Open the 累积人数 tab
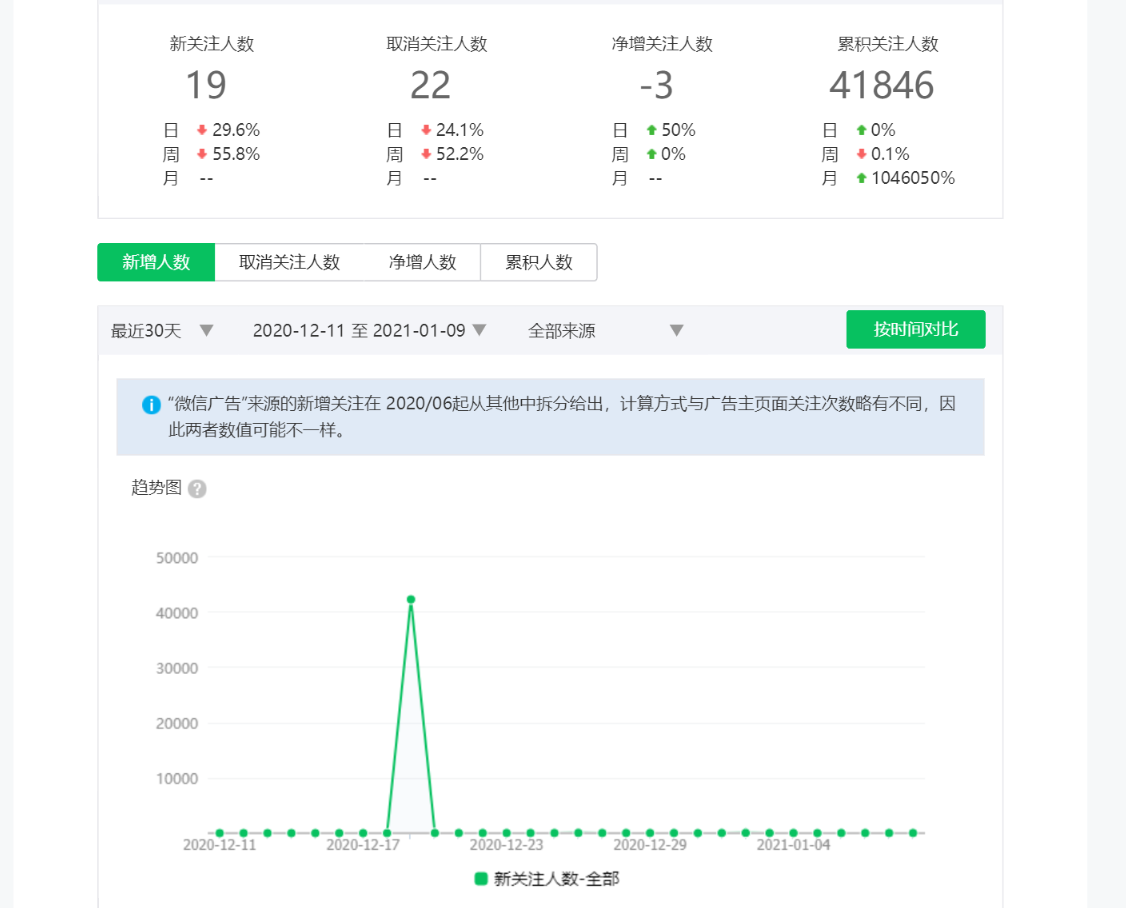The height and width of the screenshot is (908, 1126). (538, 262)
